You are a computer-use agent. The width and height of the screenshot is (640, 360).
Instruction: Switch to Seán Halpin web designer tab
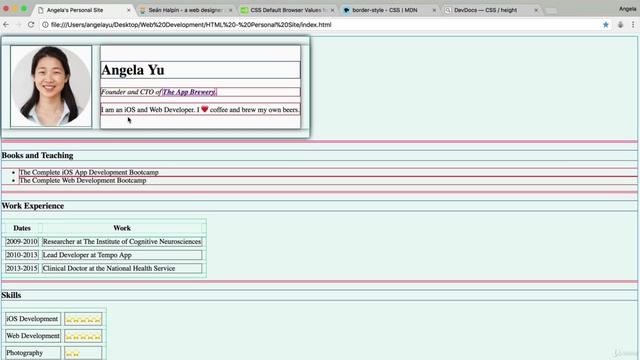point(186,10)
